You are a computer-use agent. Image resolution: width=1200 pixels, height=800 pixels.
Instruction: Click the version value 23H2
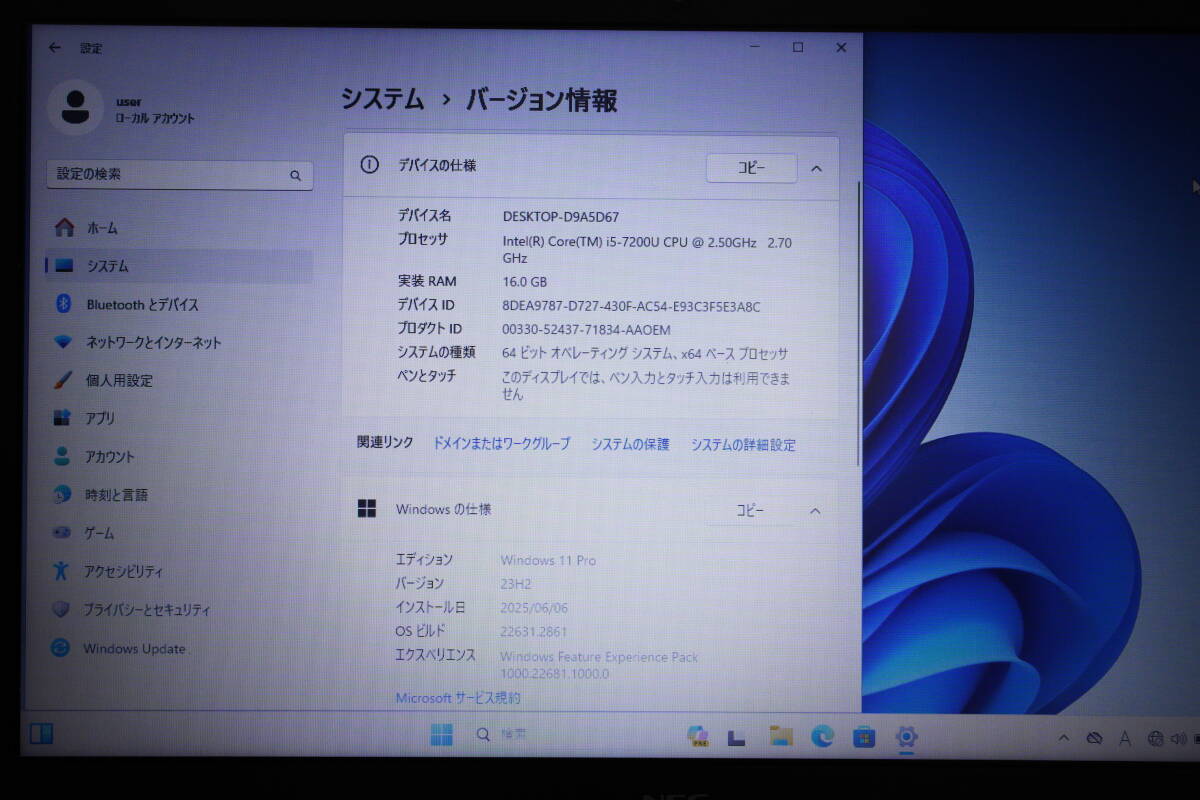[515, 584]
